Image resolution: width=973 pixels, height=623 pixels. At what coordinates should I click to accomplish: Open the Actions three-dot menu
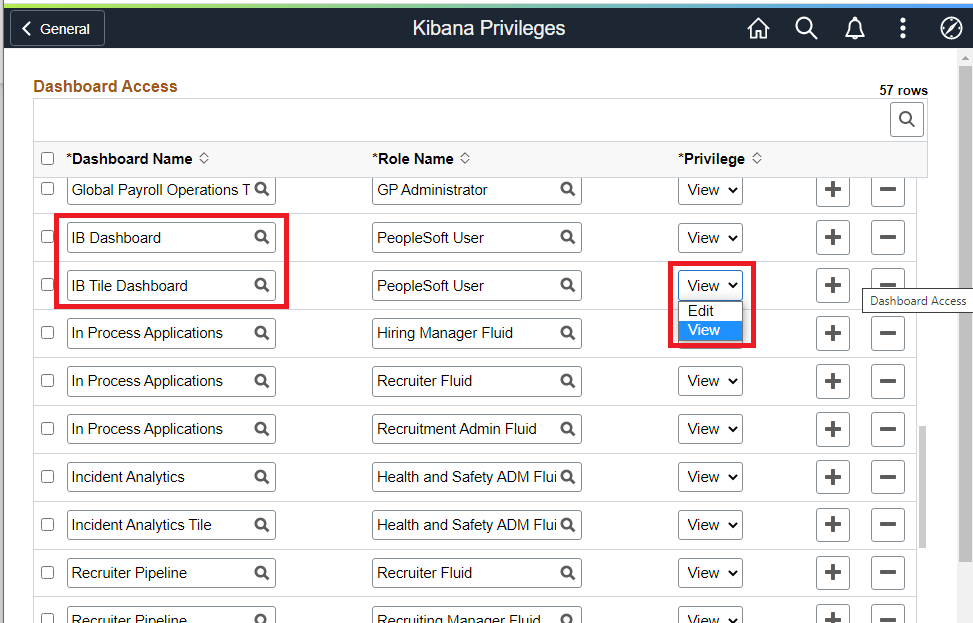pyautogui.click(x=903, y=29)
